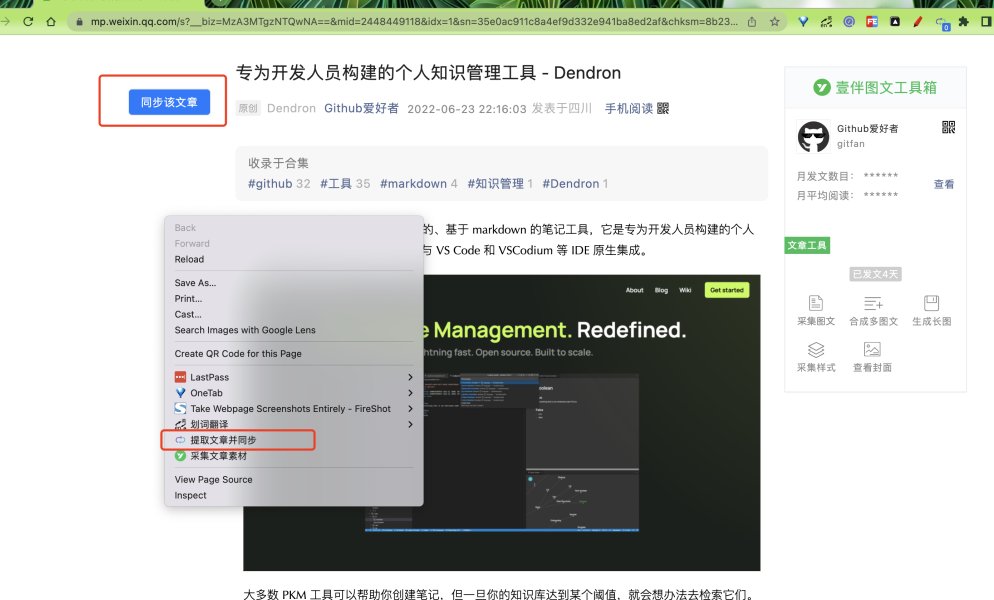Expand the OneTab submenu arrow
The image size is (994, 600).
point(410,393)
